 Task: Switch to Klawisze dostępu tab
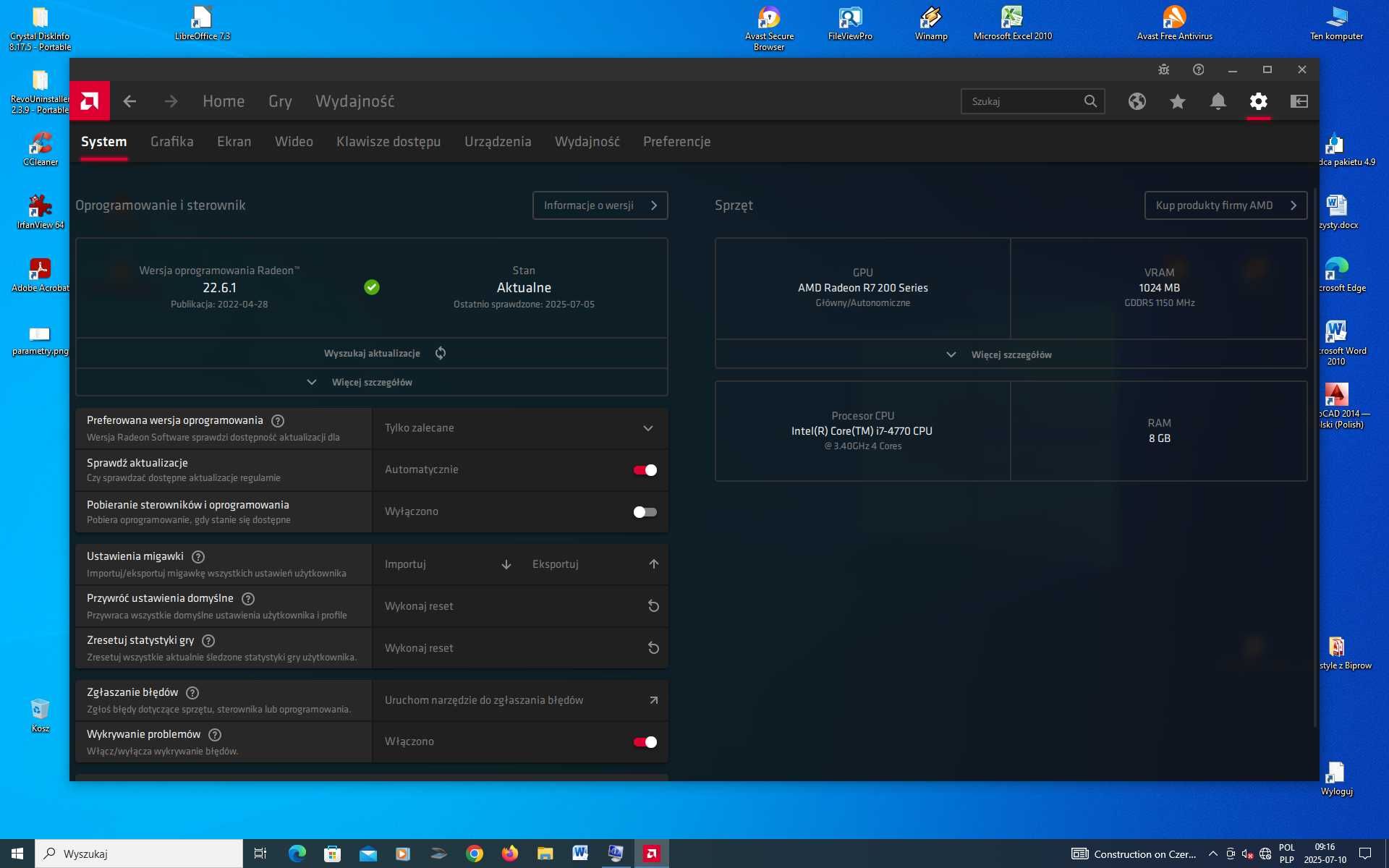click(x=388, y=142)
